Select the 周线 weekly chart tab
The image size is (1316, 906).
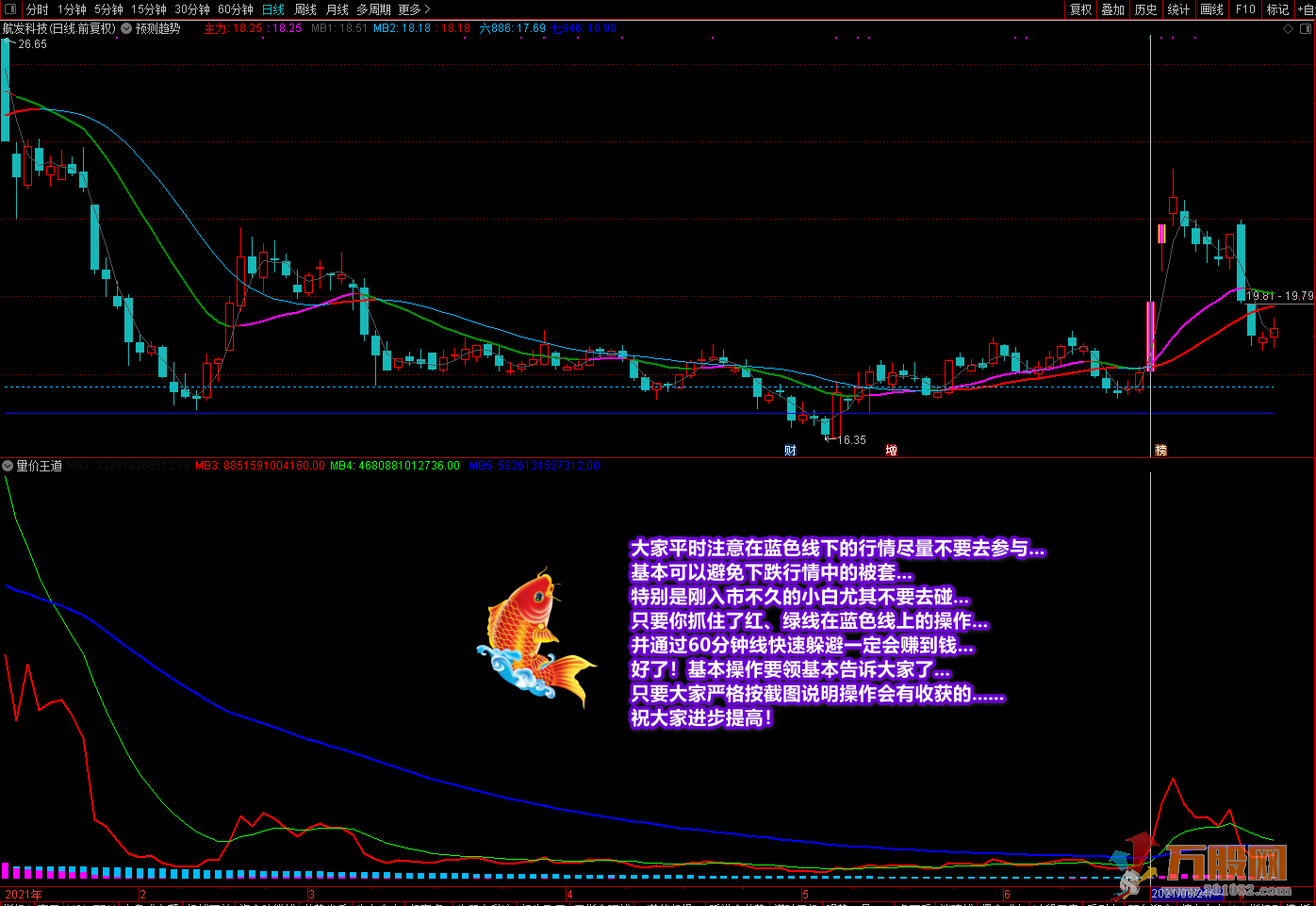coord(305,9)
